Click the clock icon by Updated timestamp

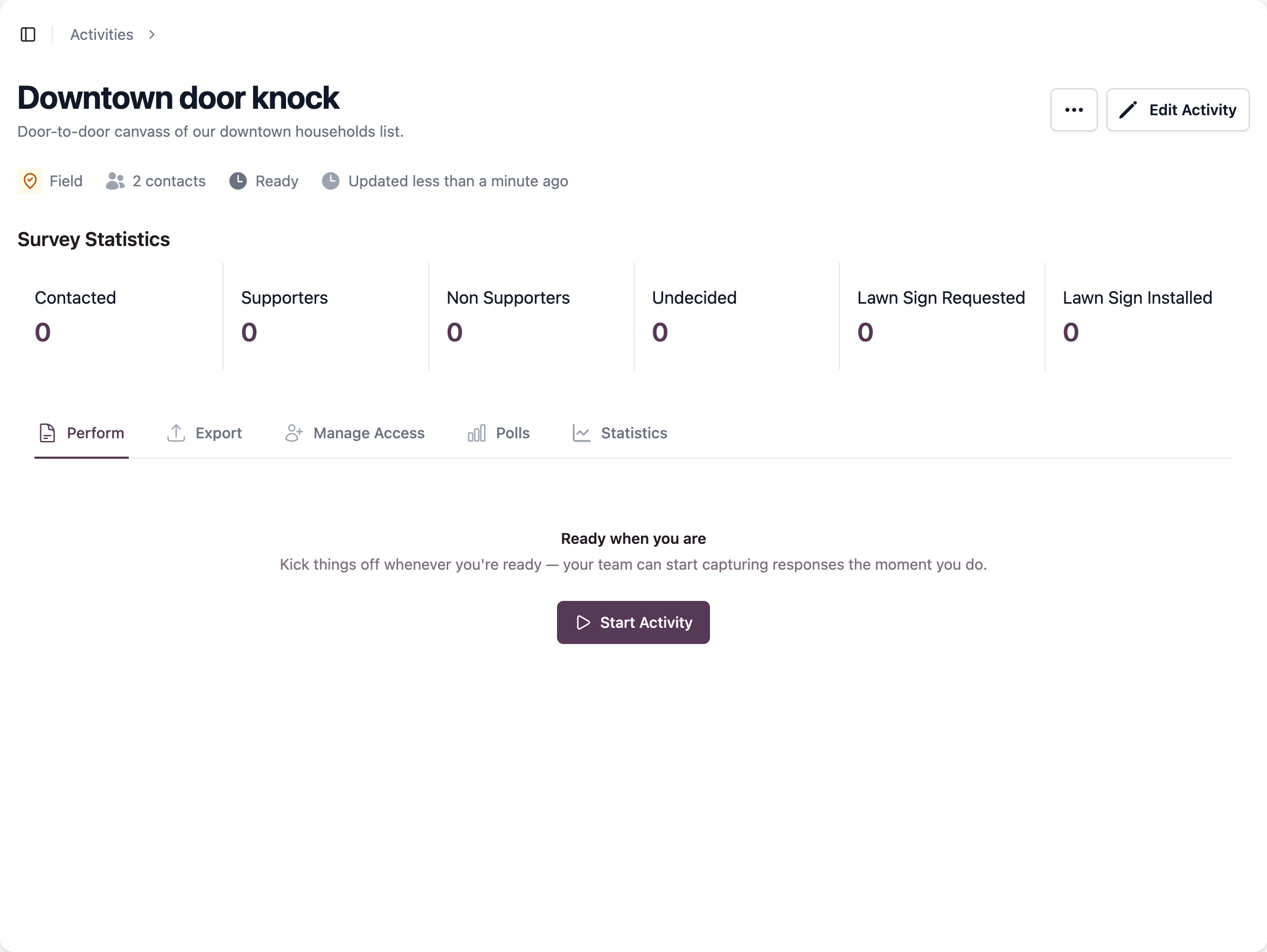tap(331, 181)
